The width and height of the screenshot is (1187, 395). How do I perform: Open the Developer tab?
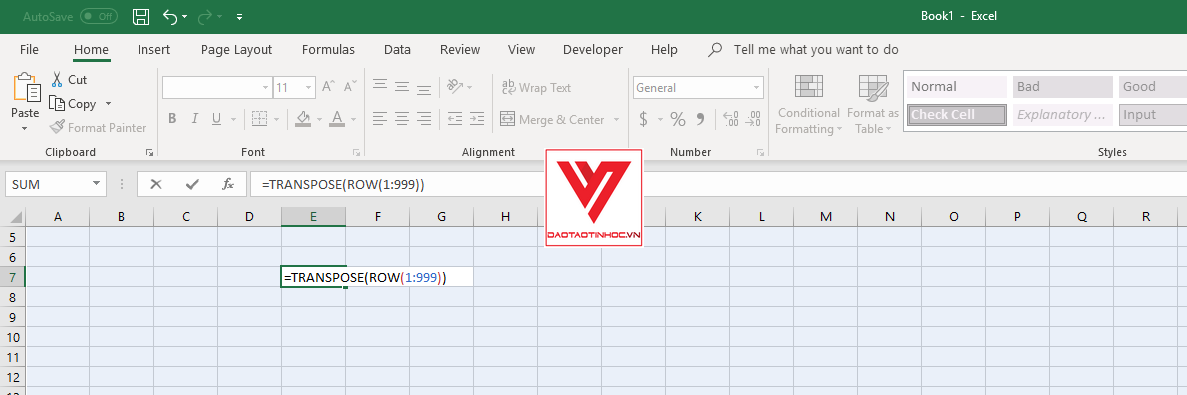(593, 49)
